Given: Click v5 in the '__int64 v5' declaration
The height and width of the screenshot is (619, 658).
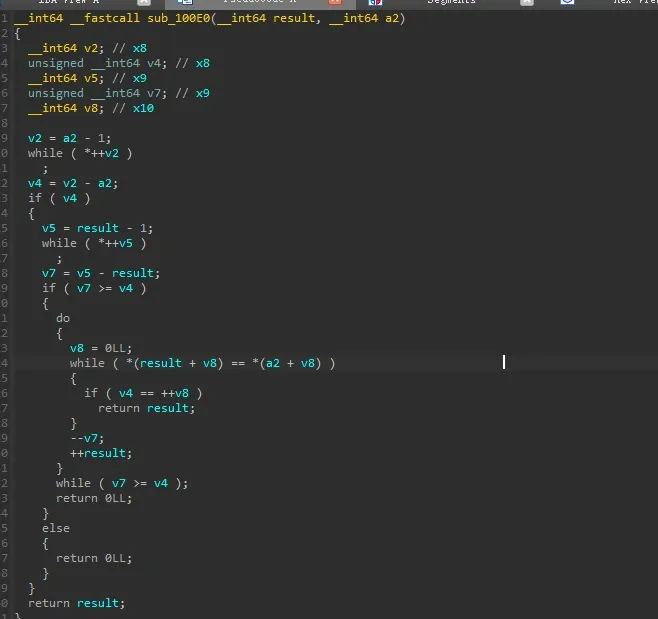Looking at the screenshot, I should 91,78.
